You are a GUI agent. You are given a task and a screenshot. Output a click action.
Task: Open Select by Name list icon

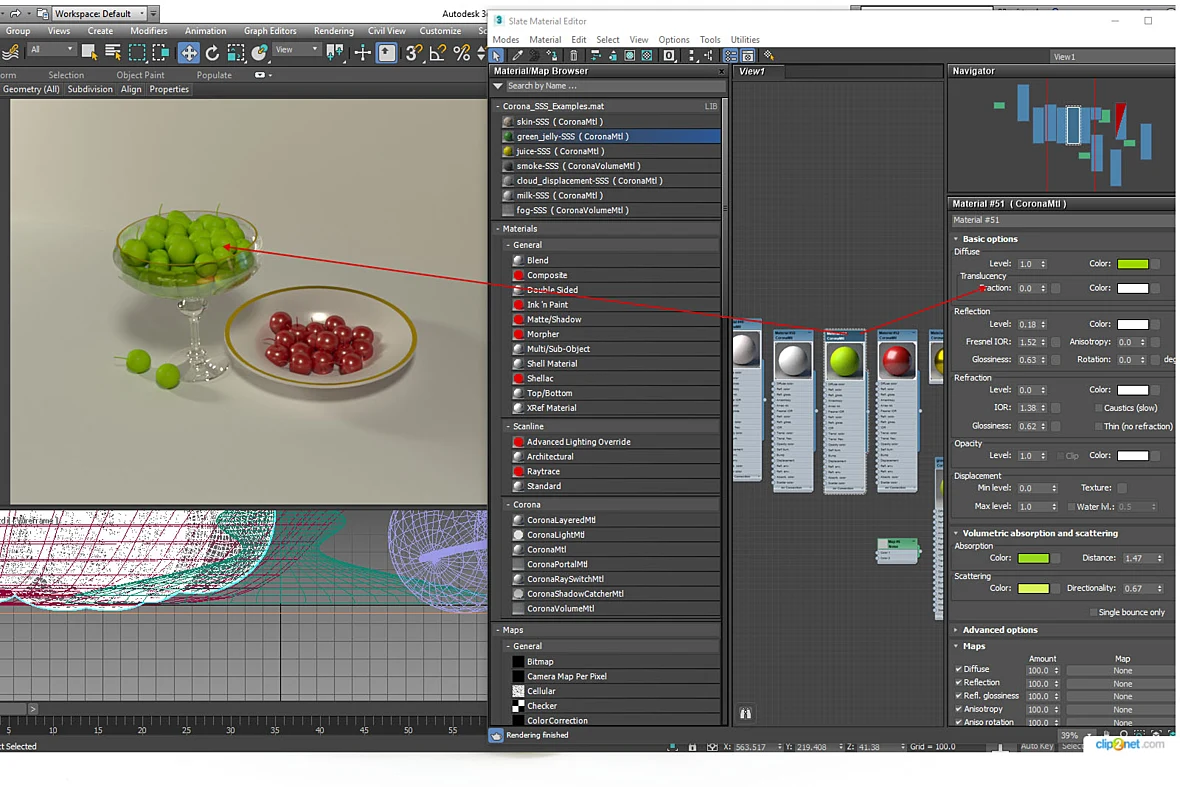pyautogui.click(x=113, y=52)
